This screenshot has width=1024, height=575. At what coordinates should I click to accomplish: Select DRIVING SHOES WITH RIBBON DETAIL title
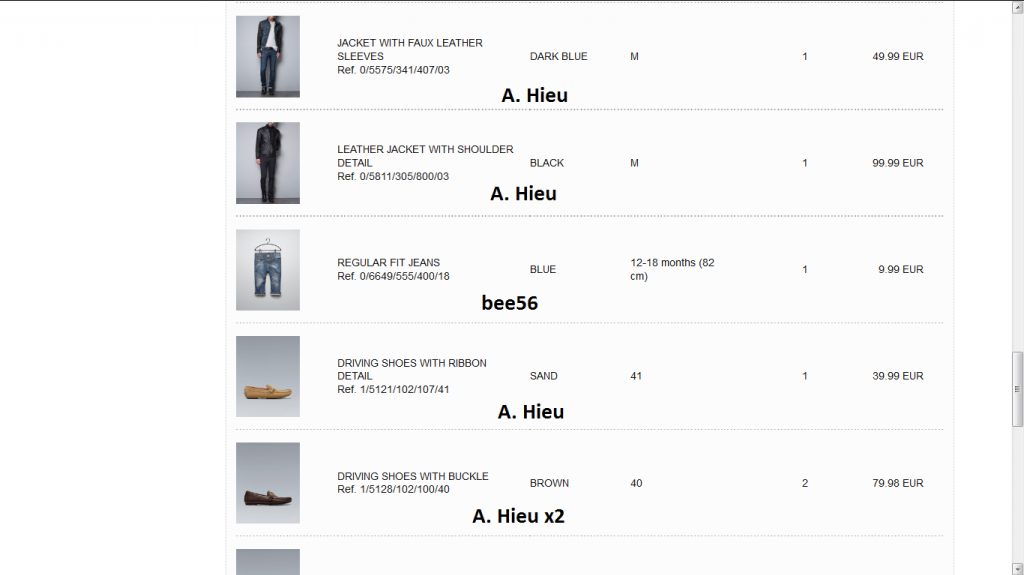[x=411, y=369]
